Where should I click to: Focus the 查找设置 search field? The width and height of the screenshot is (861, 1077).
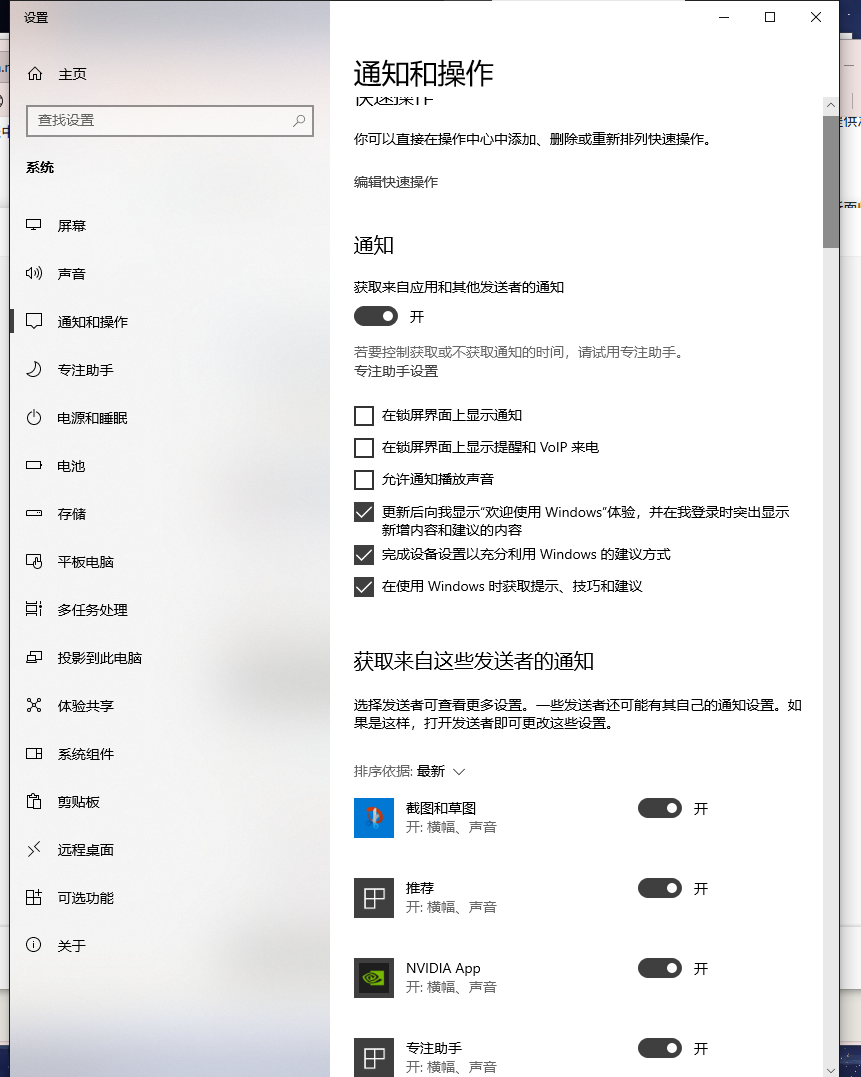pos(170,121)
